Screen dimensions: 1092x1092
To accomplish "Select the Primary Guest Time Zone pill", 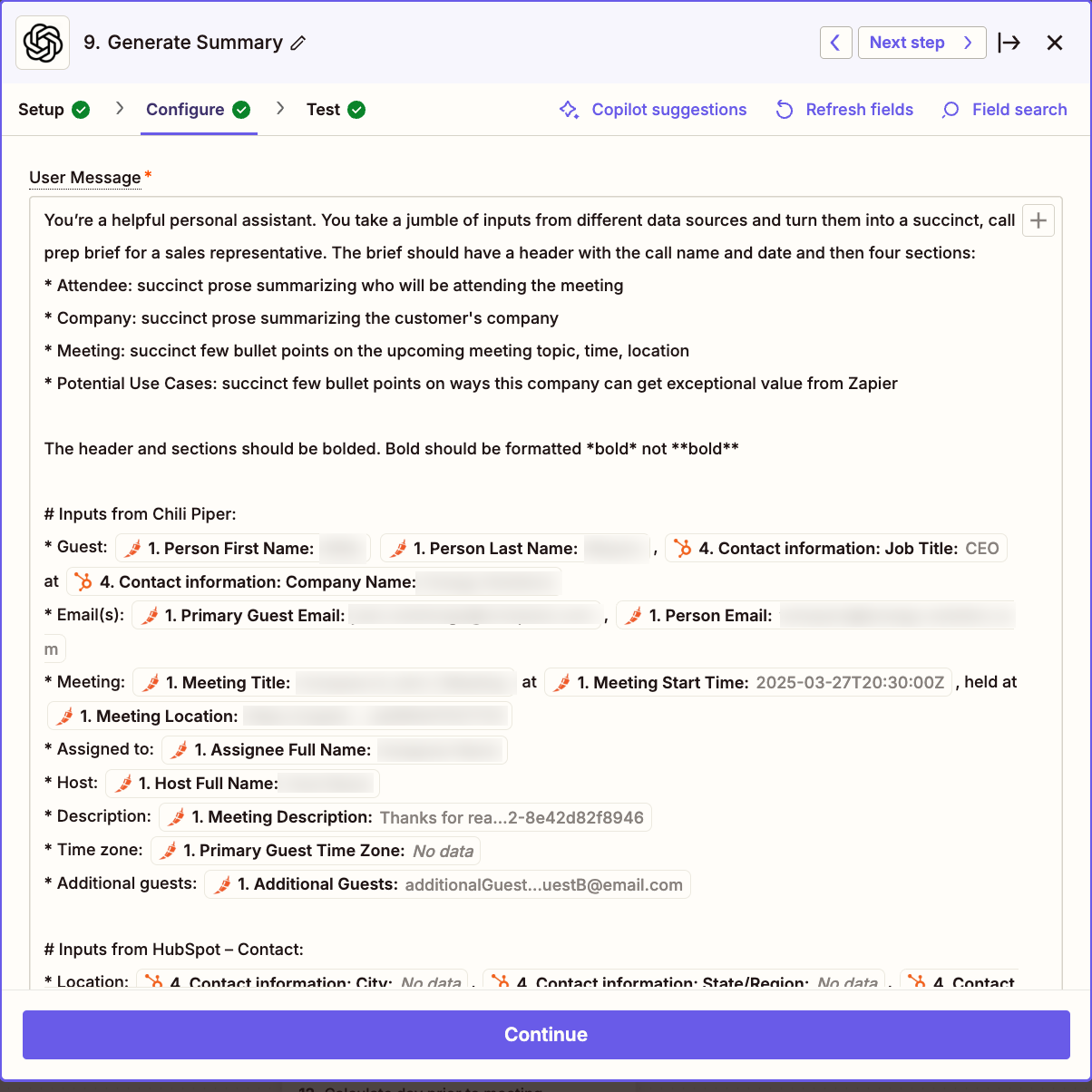I will pyautogui.click(x=316, y=850).
